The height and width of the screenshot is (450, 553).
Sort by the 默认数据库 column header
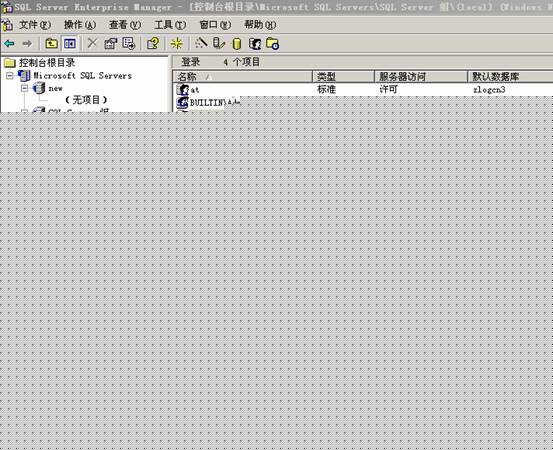pos(510,76)
